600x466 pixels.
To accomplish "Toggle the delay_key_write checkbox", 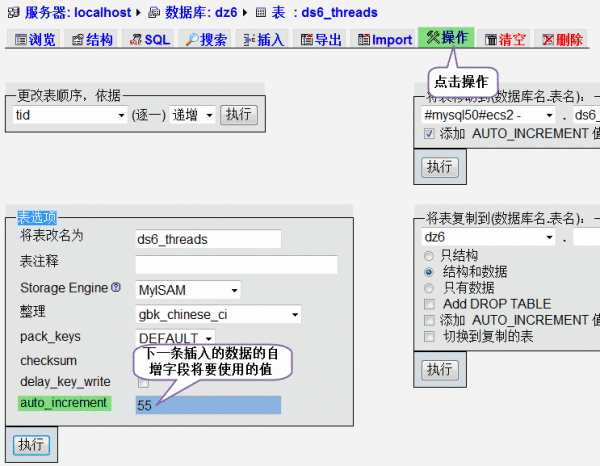I will [143, 383].
